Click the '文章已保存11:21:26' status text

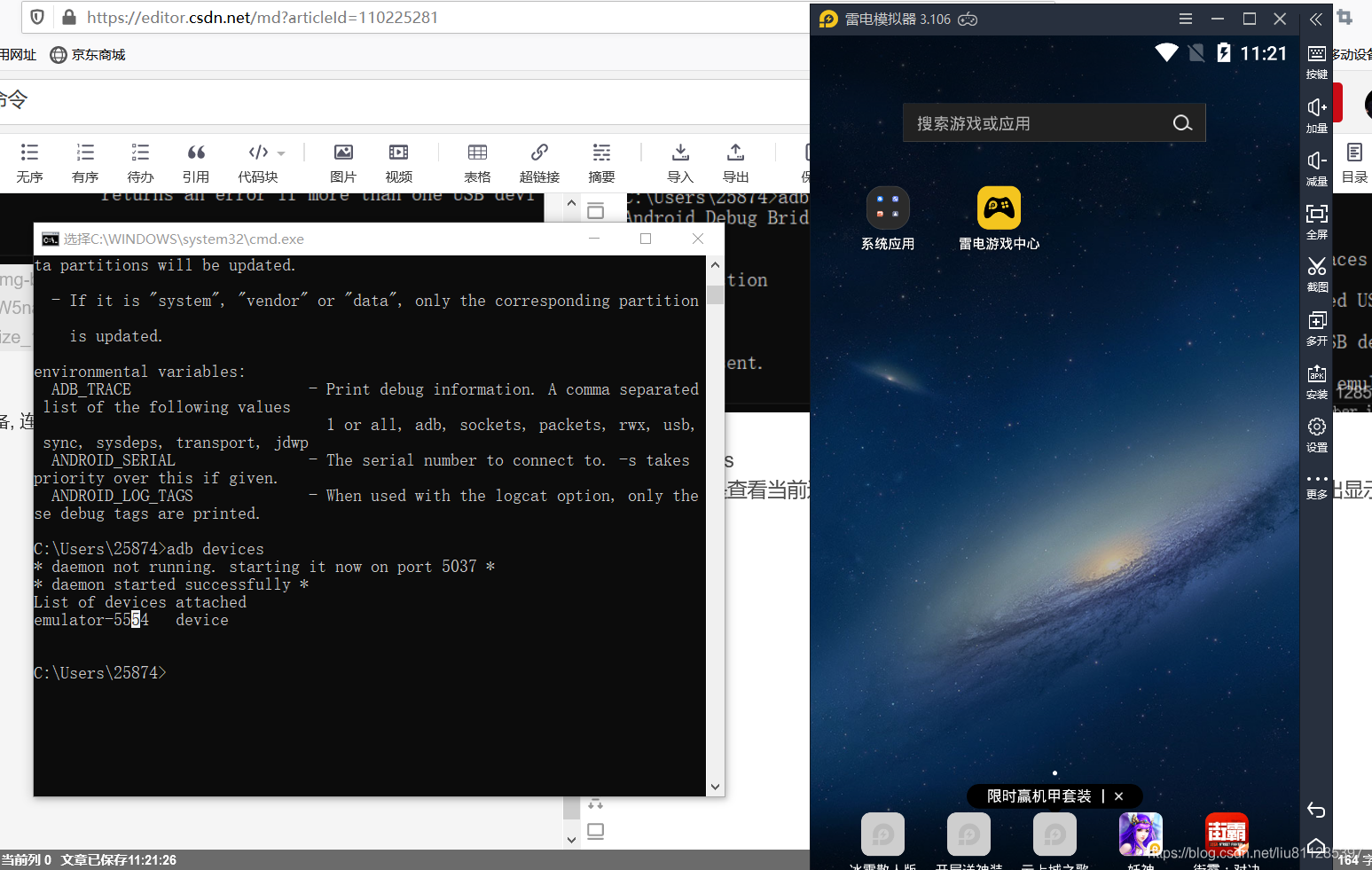point(119,860)
